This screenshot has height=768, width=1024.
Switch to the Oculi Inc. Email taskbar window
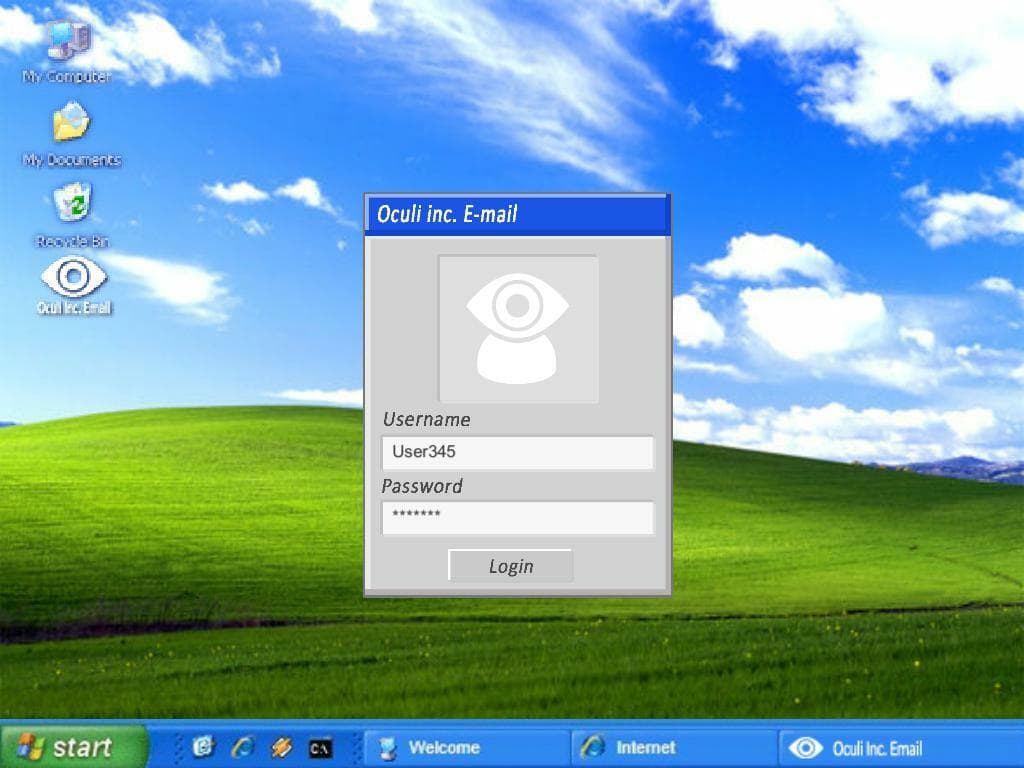coord(901,747)
